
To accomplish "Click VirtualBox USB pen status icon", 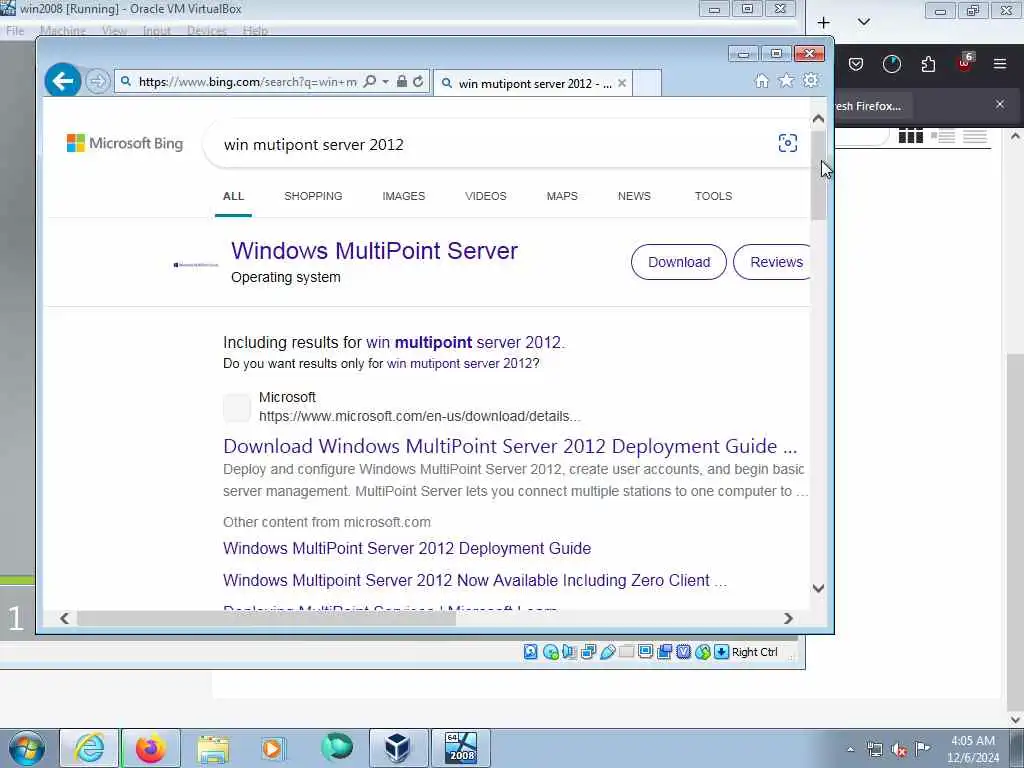I will click(607, 652).
